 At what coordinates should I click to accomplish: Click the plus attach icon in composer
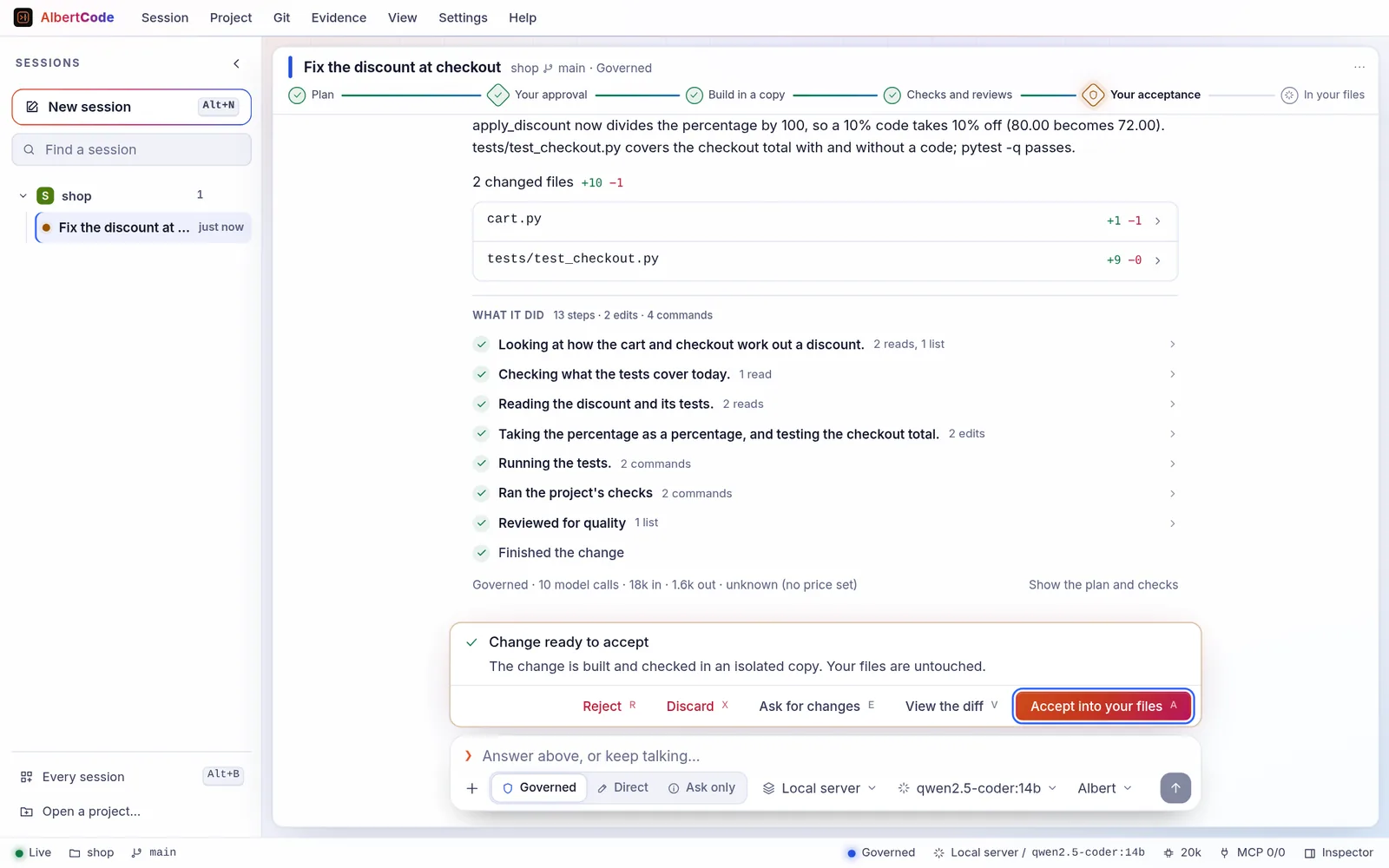click(x=472, y=788)
